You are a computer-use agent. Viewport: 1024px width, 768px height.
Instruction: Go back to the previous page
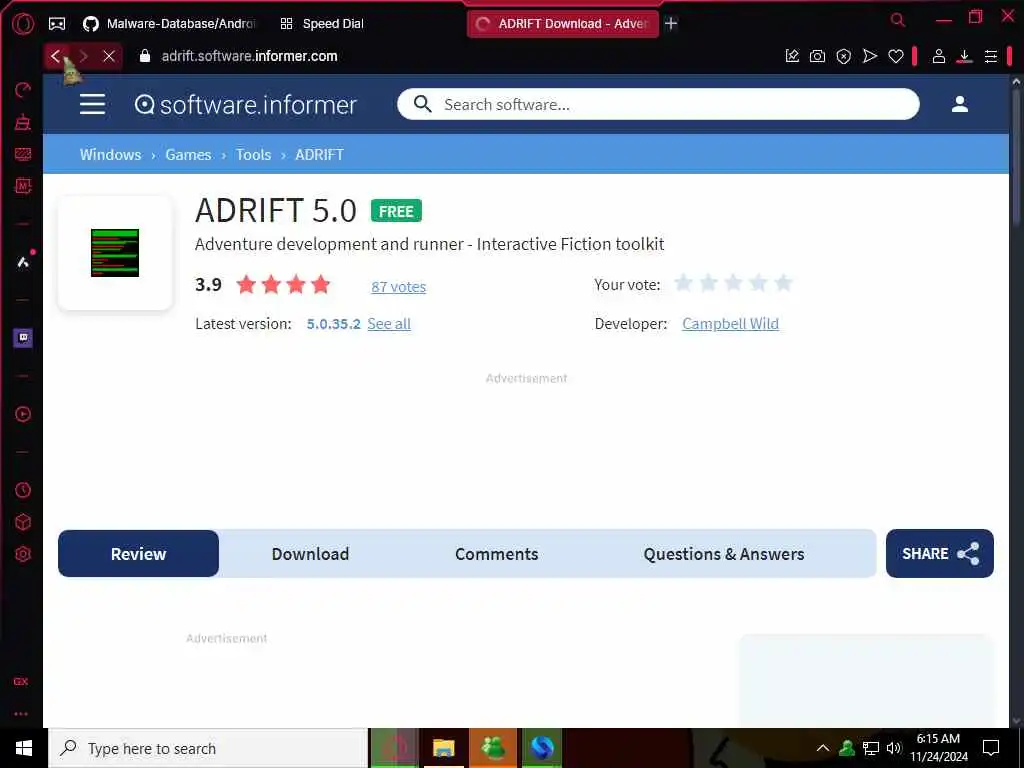pos(56,56)
